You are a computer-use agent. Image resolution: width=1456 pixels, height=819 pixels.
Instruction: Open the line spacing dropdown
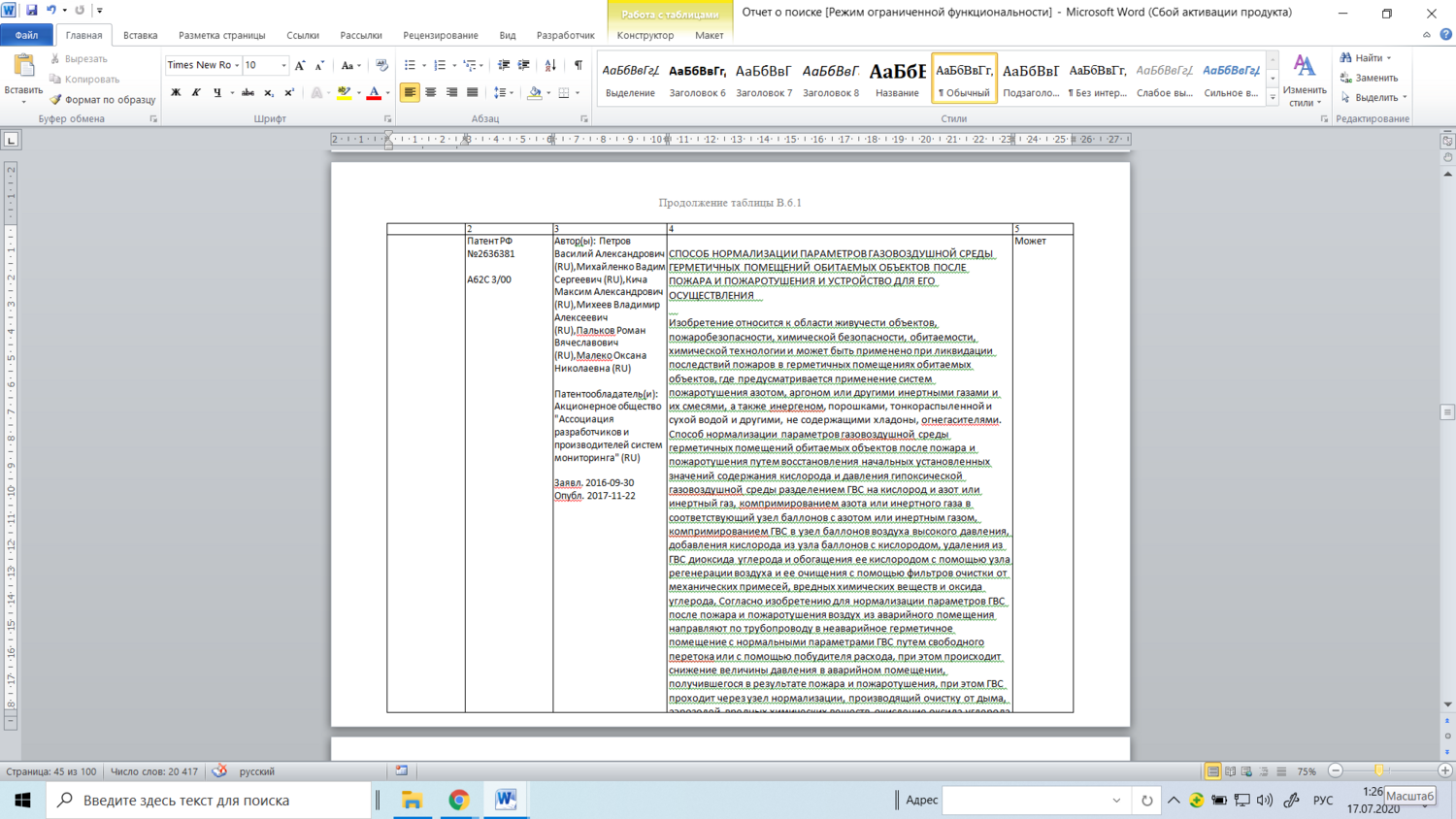(503, 93)
